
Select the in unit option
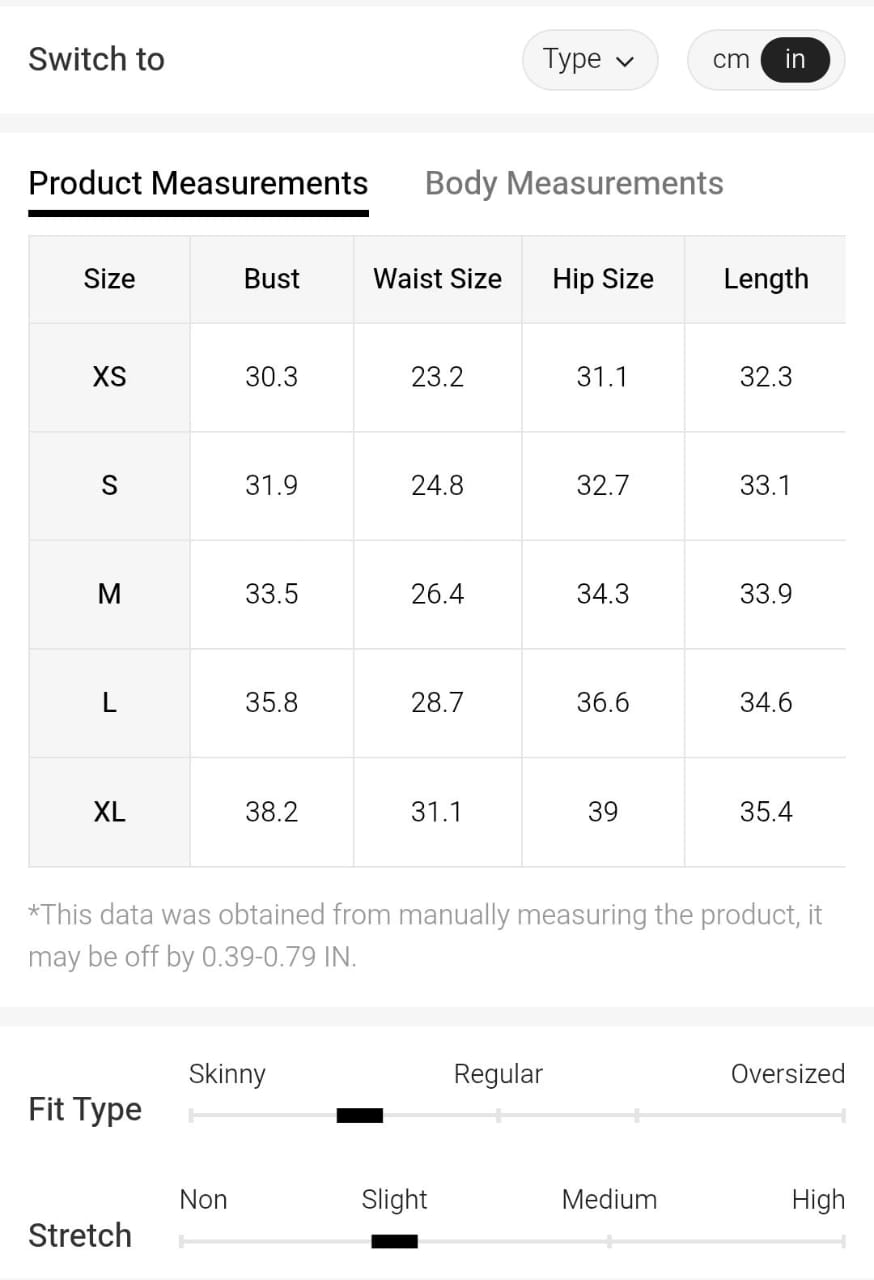click(x=795, y=60)
